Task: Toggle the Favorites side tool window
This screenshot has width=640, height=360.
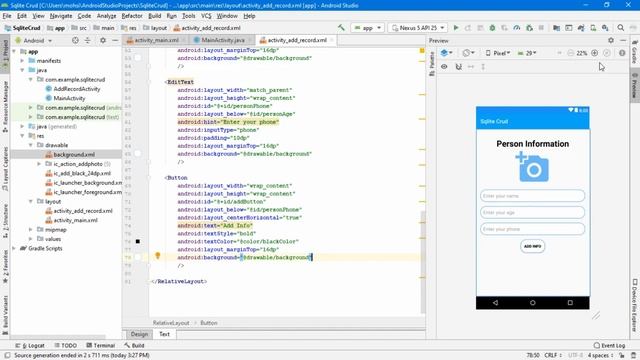Action: click(5, 266)
